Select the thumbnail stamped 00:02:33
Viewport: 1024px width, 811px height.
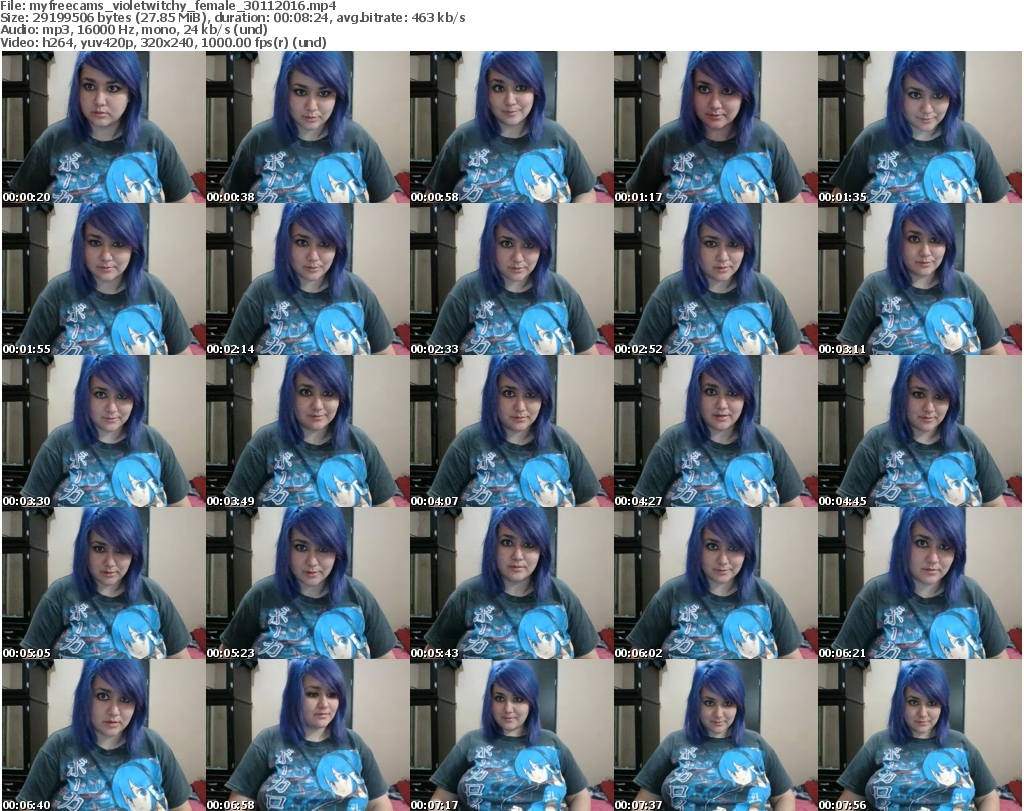511,279
